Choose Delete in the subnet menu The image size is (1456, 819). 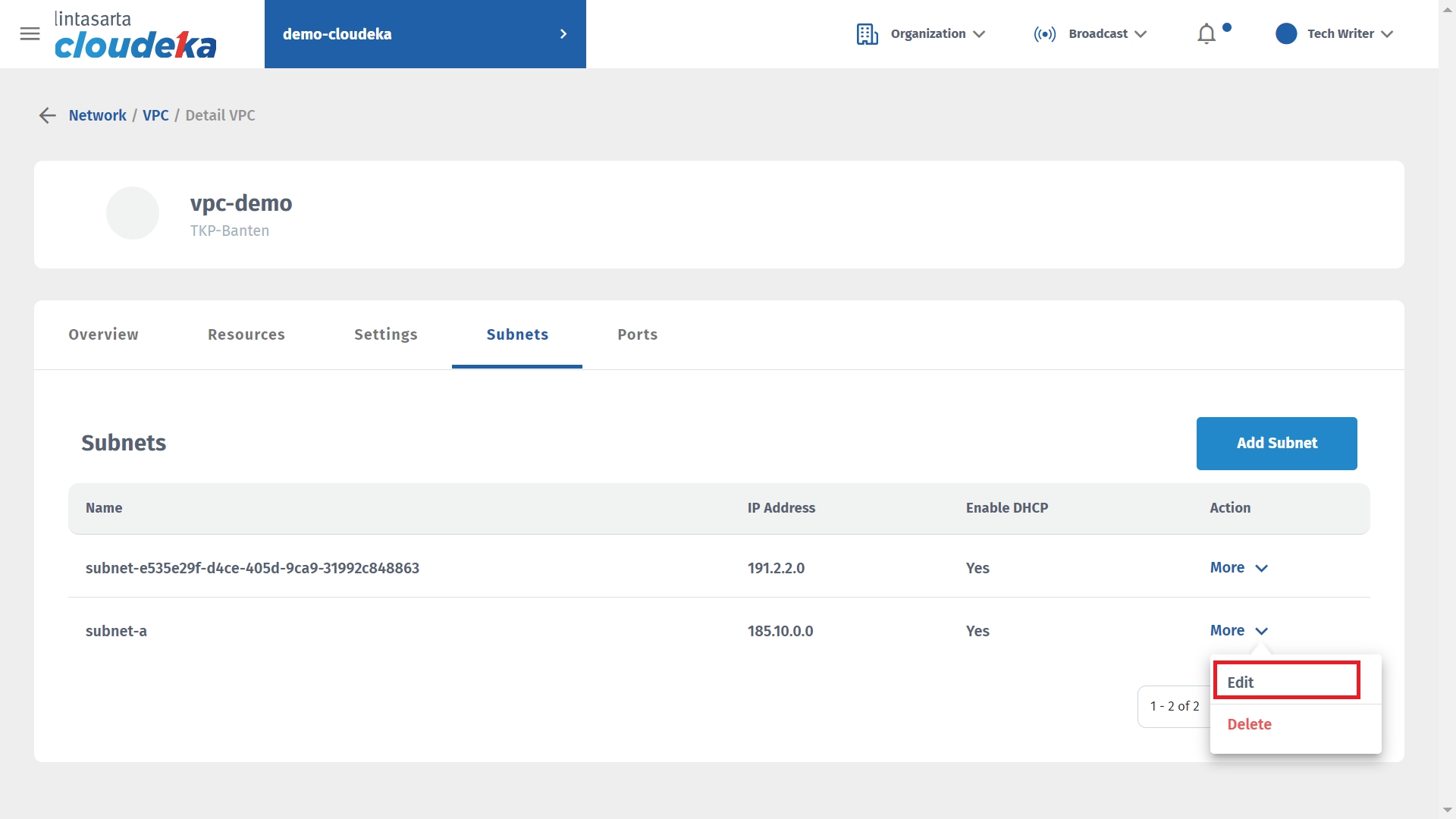click(x=1249, y=724)
